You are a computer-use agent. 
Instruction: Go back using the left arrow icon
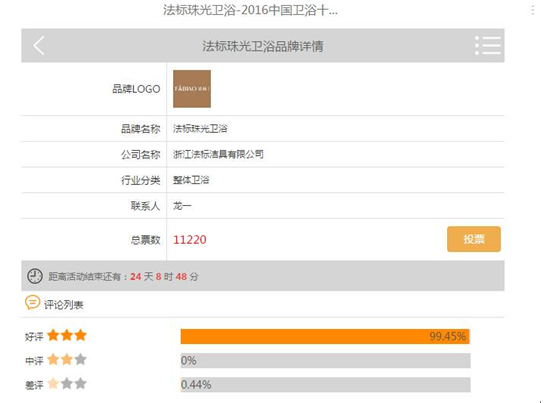[39, 45]
